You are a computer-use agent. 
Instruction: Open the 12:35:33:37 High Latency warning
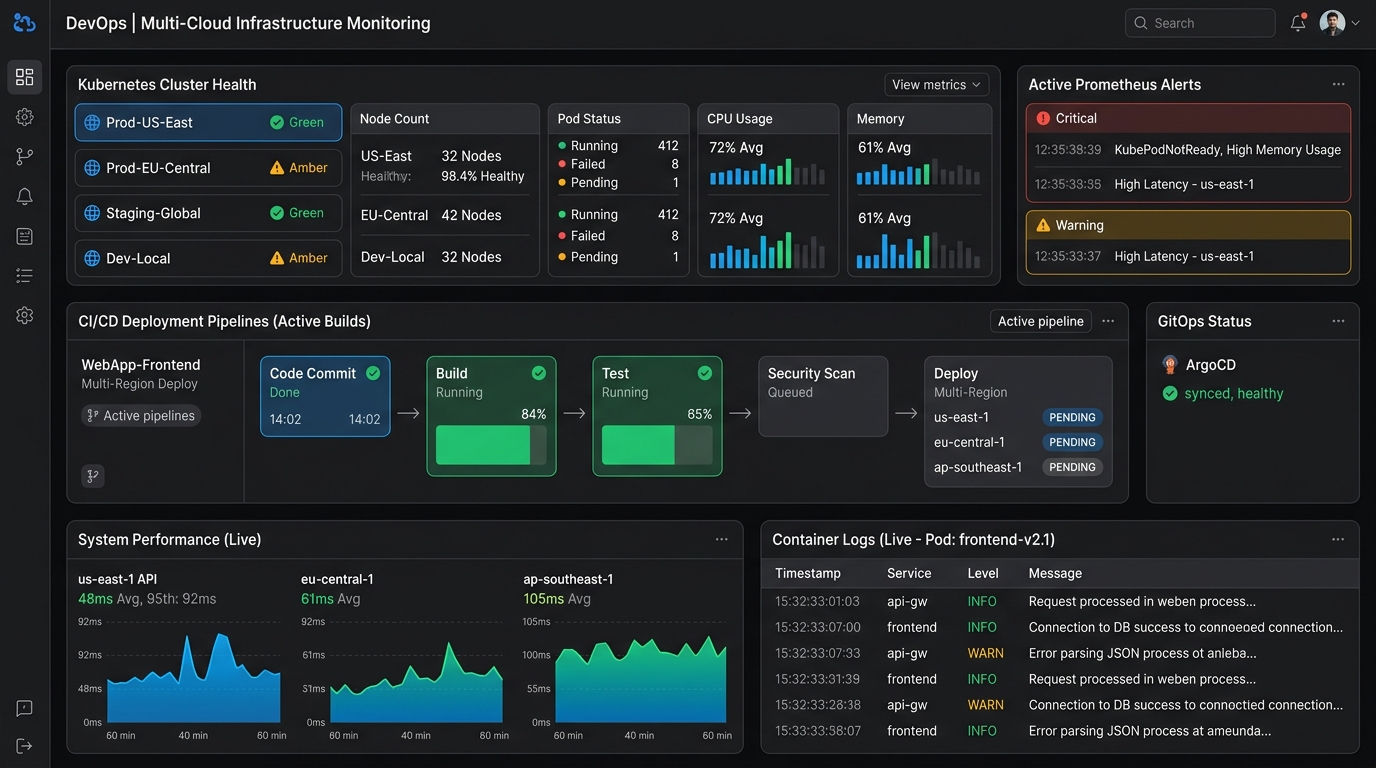[x=1188, y=256]
